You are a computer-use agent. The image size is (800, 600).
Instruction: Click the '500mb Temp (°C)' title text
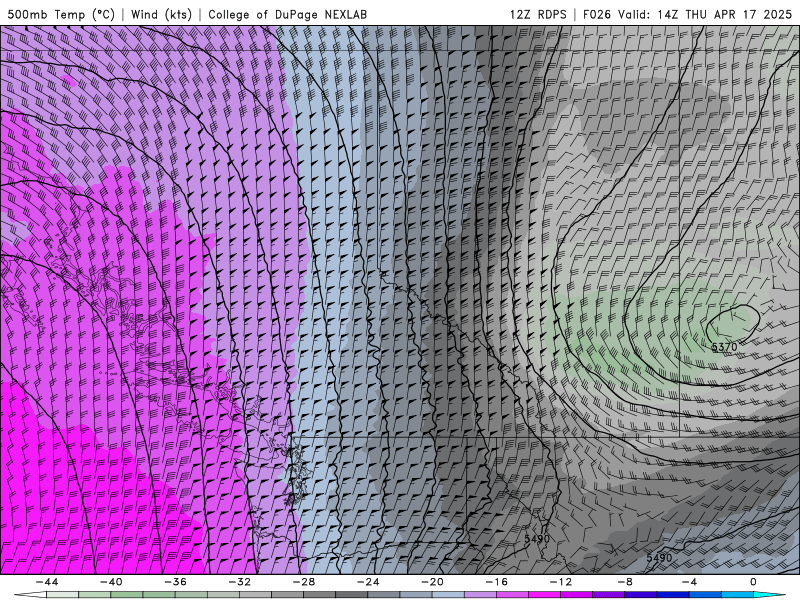pyautogui.click(x=61, y=14)
